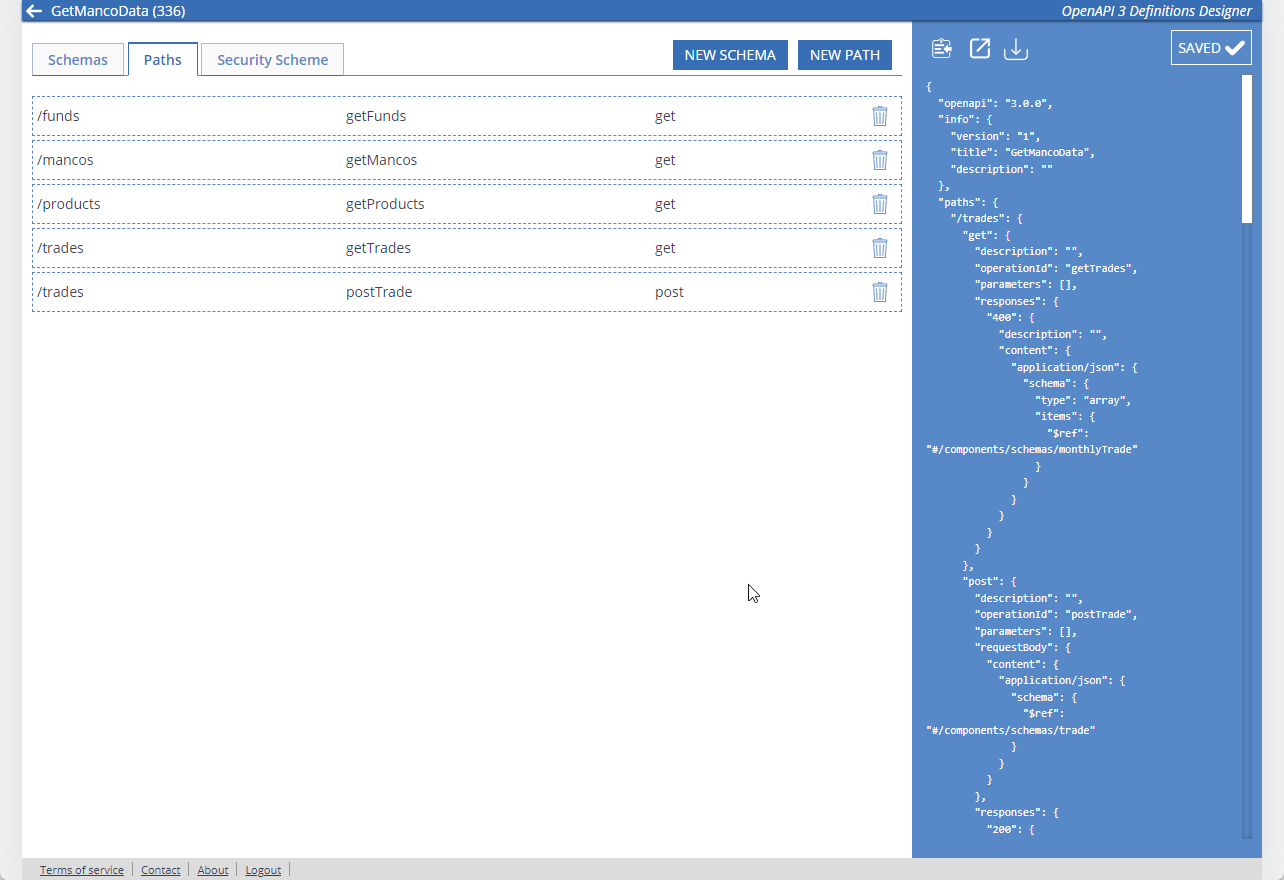Select the /funds path text

pyautogui.click(x=58, y=116)
